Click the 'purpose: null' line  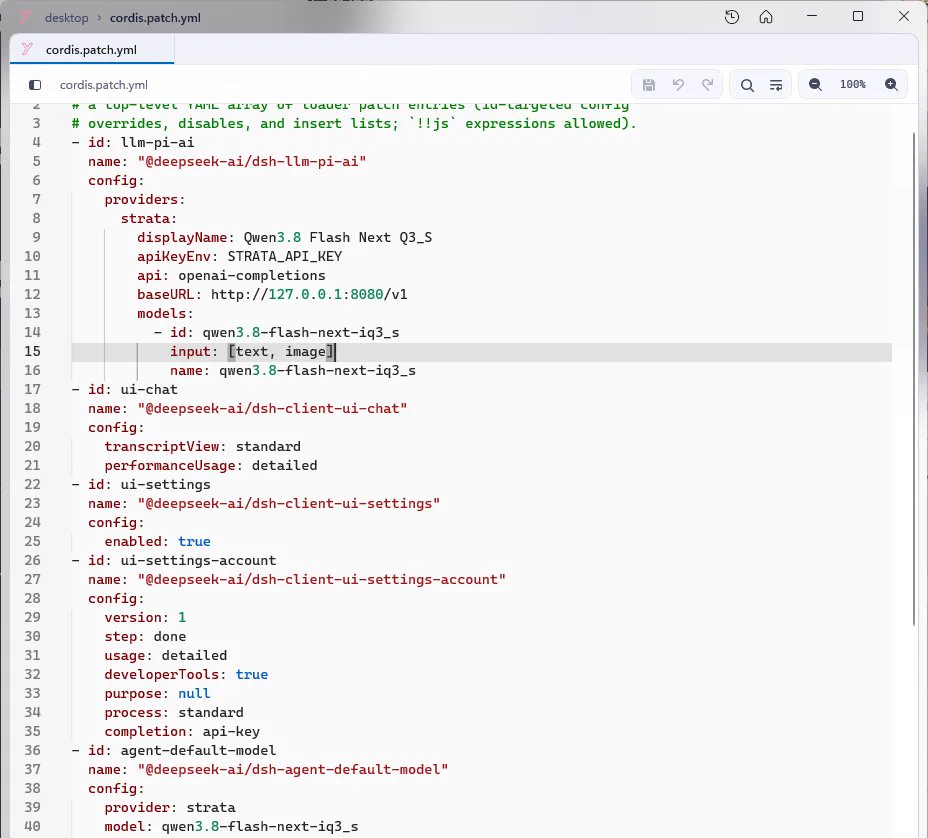(x=157, y=694)
